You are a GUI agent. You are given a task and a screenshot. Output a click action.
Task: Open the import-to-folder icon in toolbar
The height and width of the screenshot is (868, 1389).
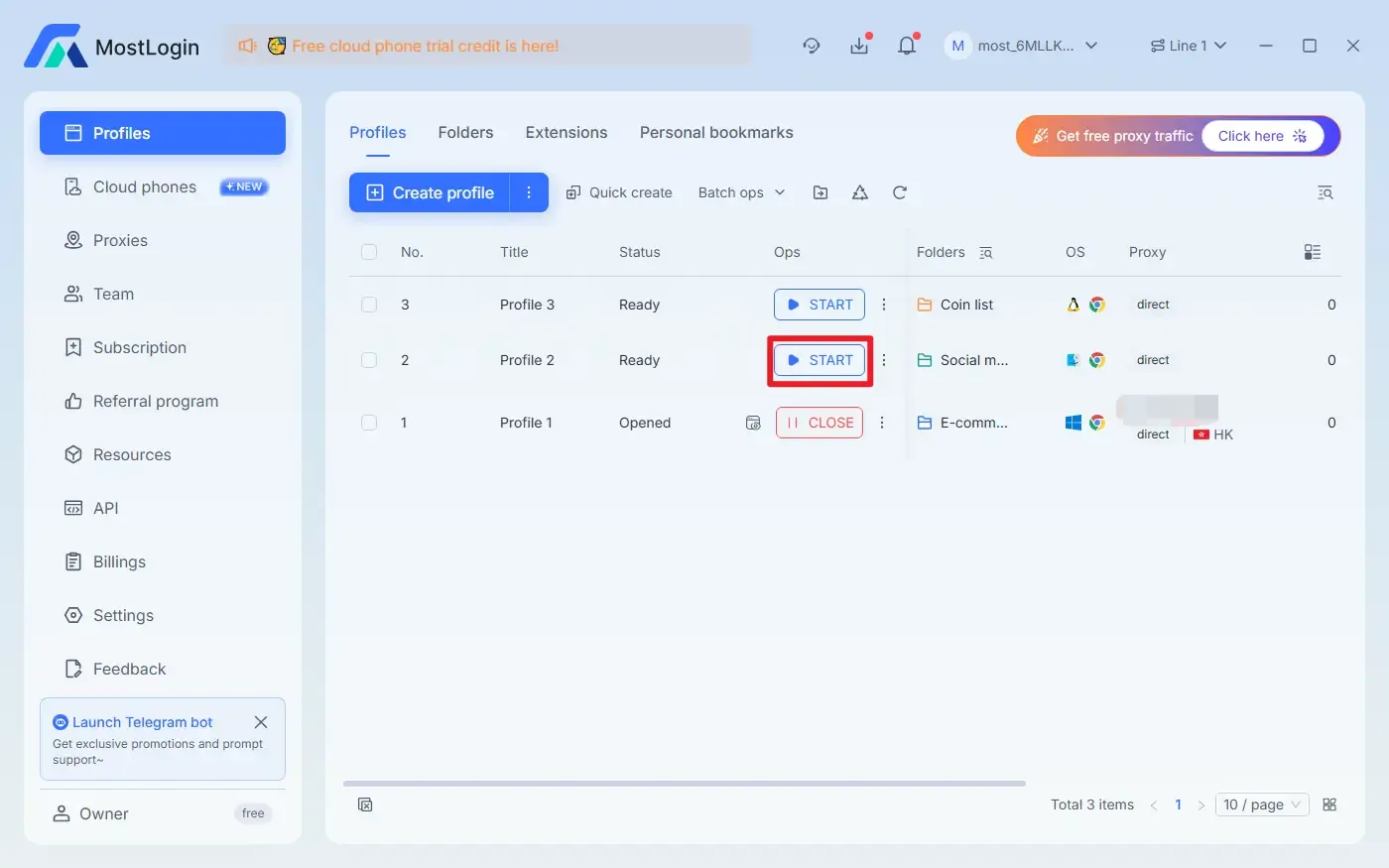pos(821,191)
